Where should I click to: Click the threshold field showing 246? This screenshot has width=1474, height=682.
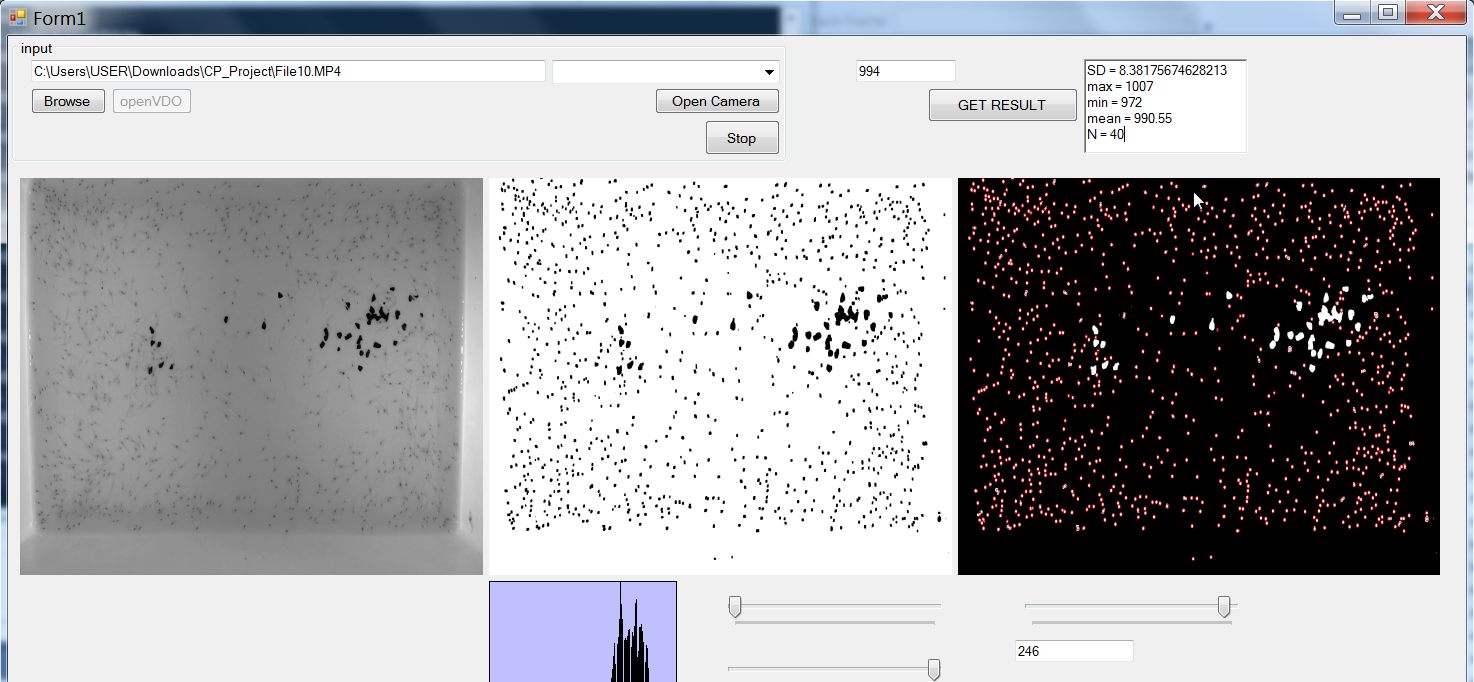[x=1073, y=651]
